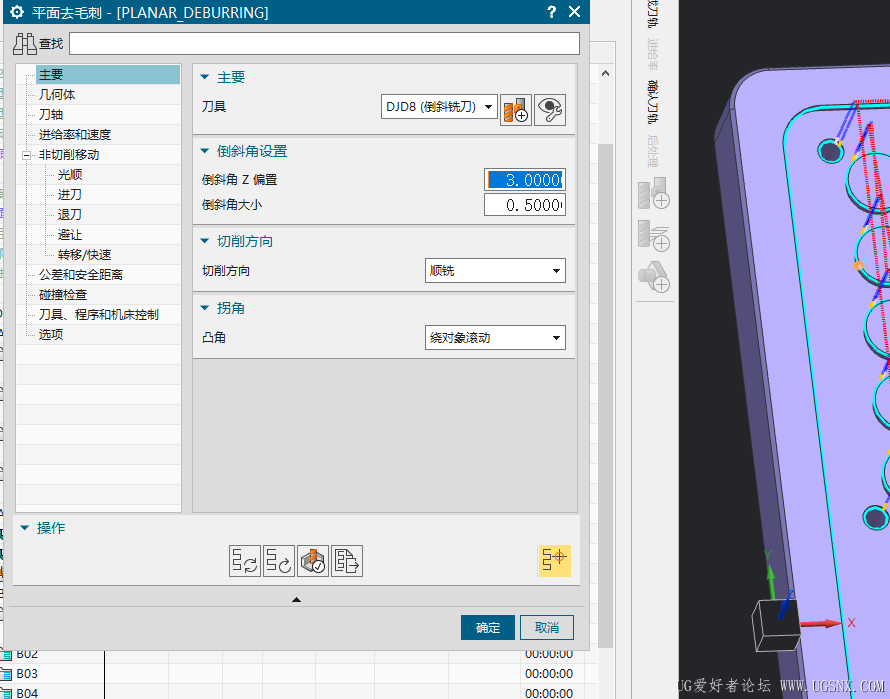
Task: Click the replay tool path icon
Action: pyautogui.click(x=279, y=561)
